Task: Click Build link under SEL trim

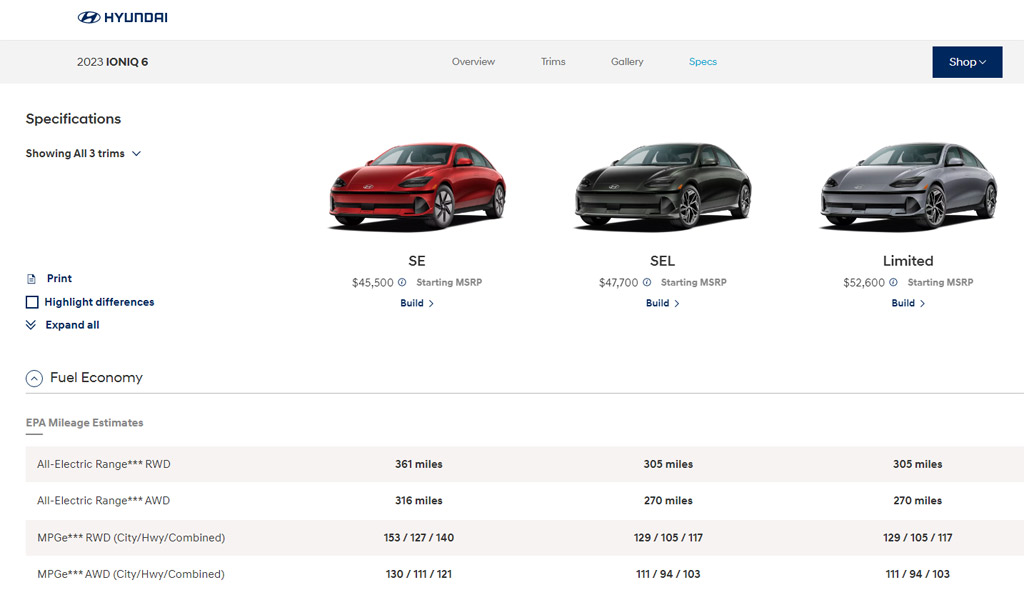Action: pyautogui.click(x=661, y=304)
